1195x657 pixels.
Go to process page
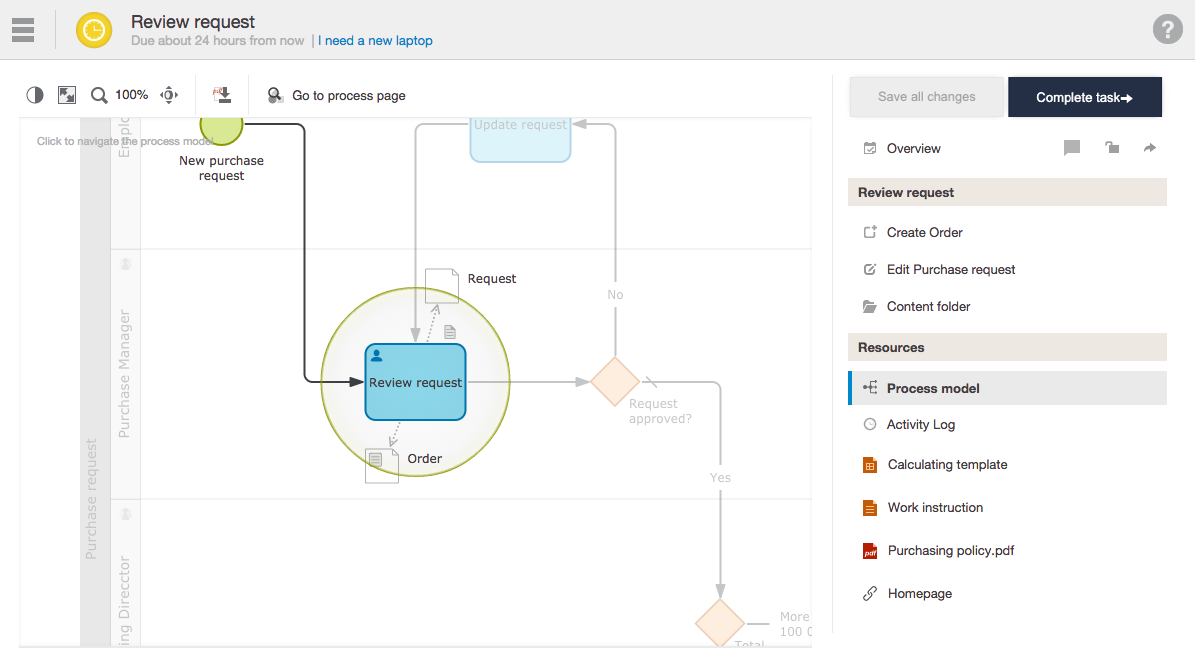point(337,96)
